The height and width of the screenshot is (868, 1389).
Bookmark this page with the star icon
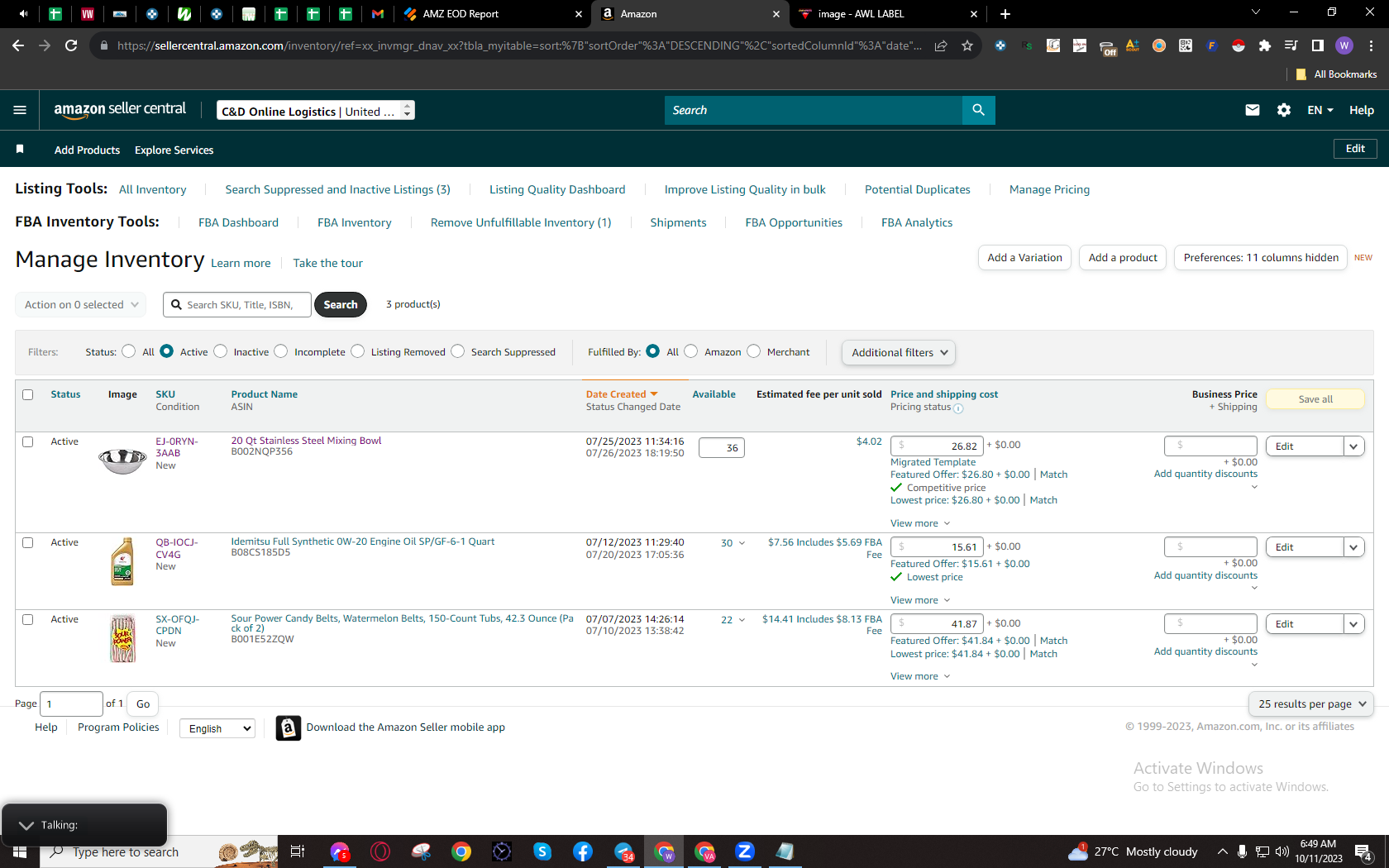click(x=967, y=45)
